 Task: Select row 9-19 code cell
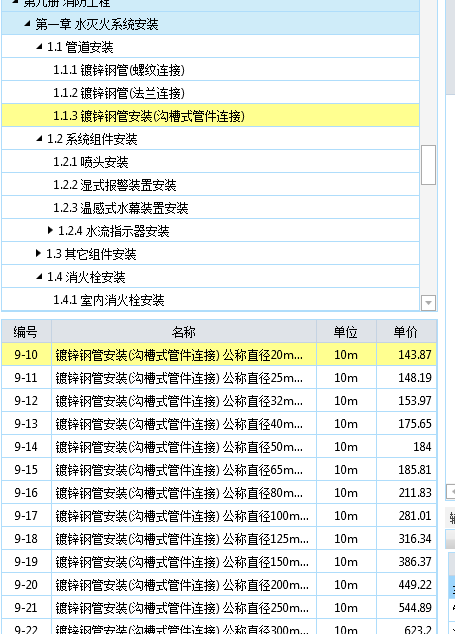tap(26, 562)
